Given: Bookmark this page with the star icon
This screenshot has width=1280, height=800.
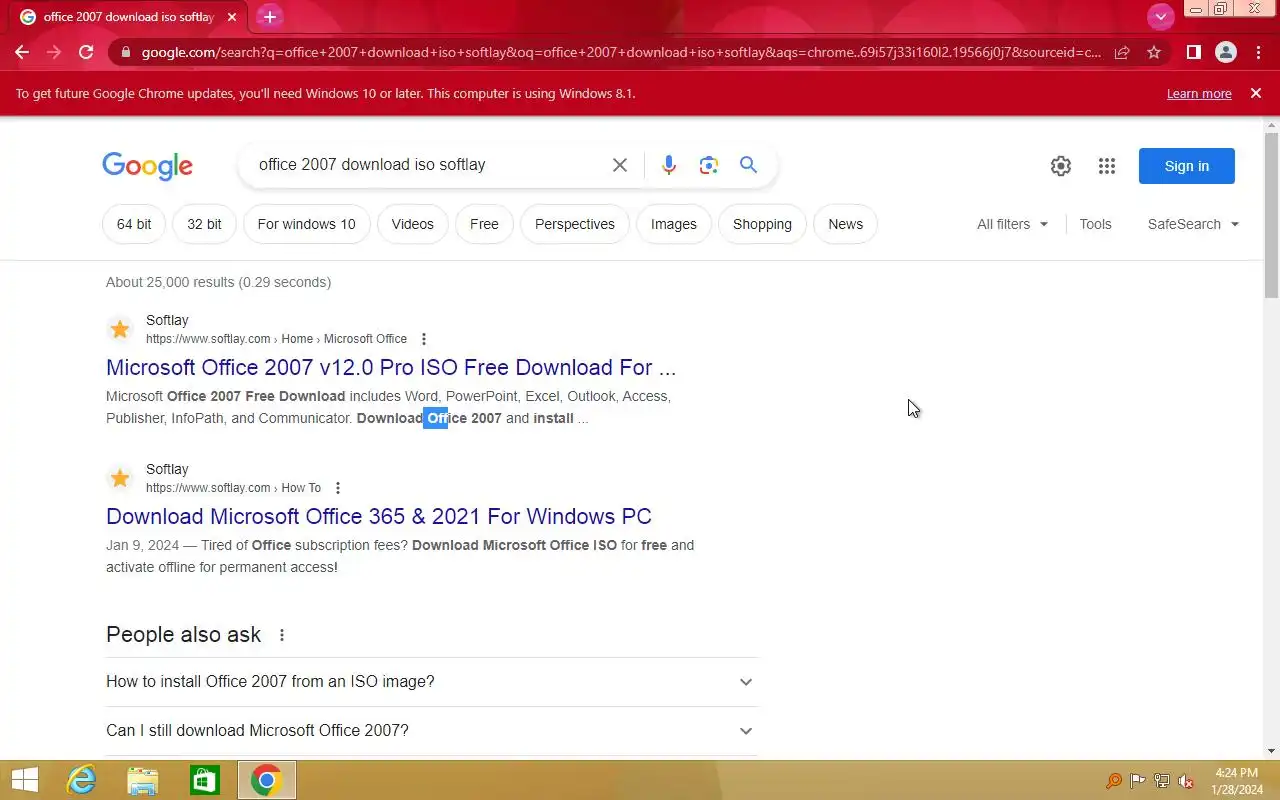Looking at the screenshot, I should coord(1154,52).
